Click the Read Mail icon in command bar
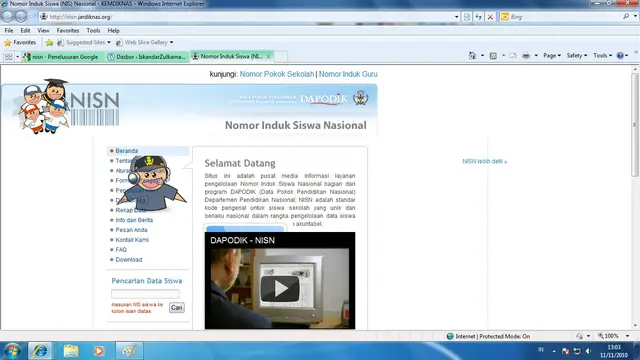Image resolution: width=640 pixels, height=360 pixels. click(513, 56)
